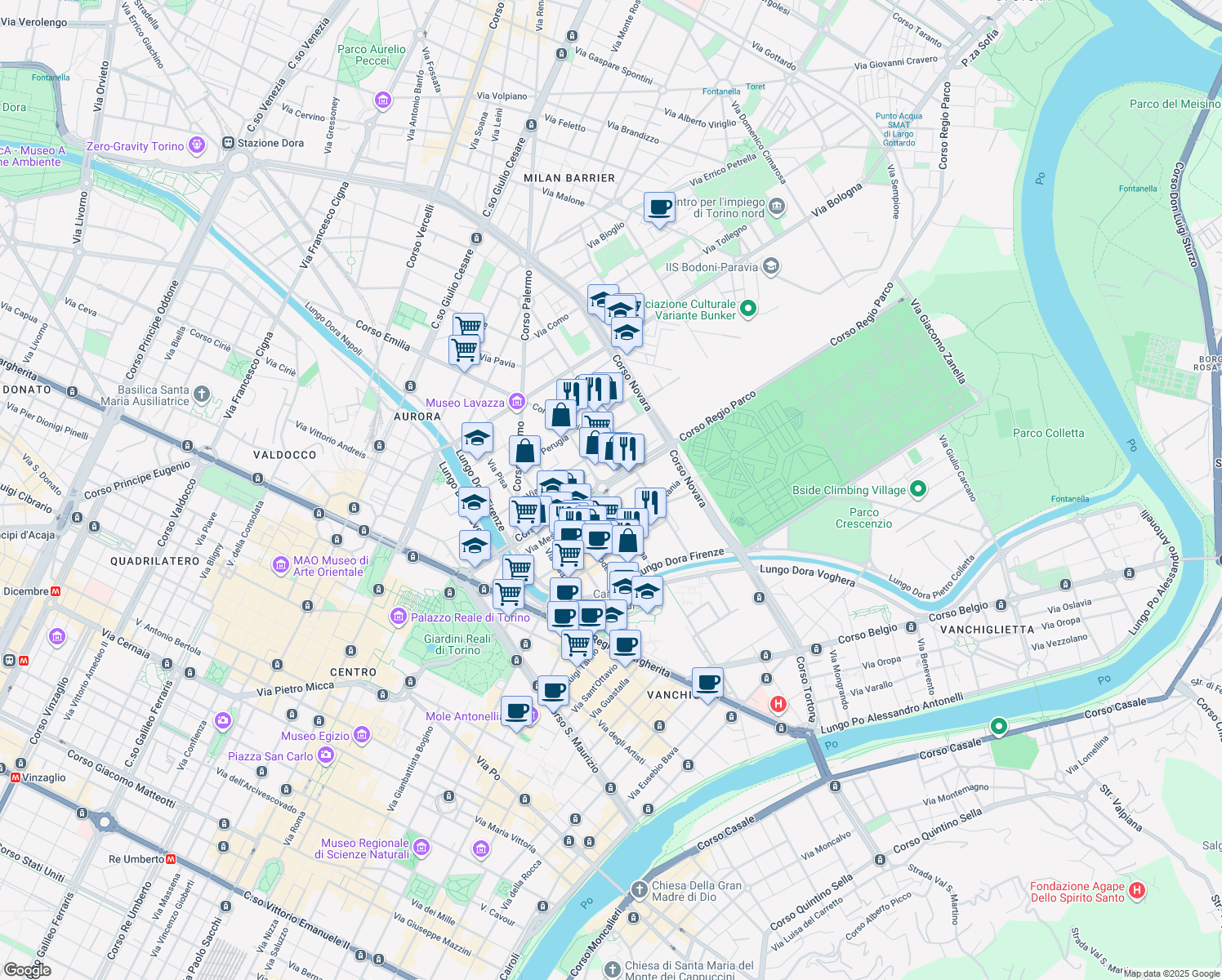Screen dimensions: 1222x980
Task: Select the coffee cup marker near Milan Barrier
Action: point(659,208)
